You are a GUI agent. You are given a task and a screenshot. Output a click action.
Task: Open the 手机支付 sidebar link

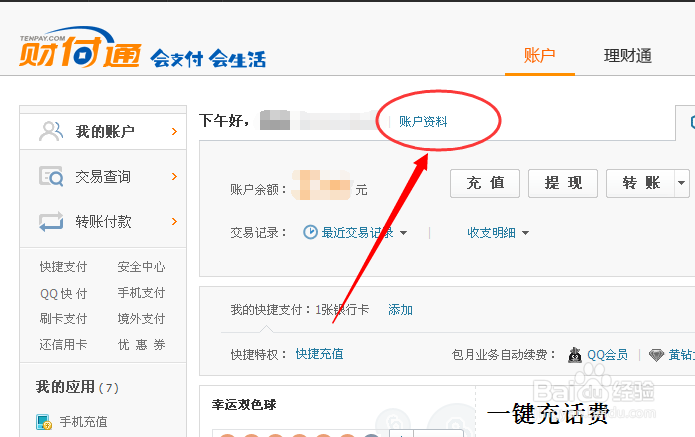click(141, 293)
